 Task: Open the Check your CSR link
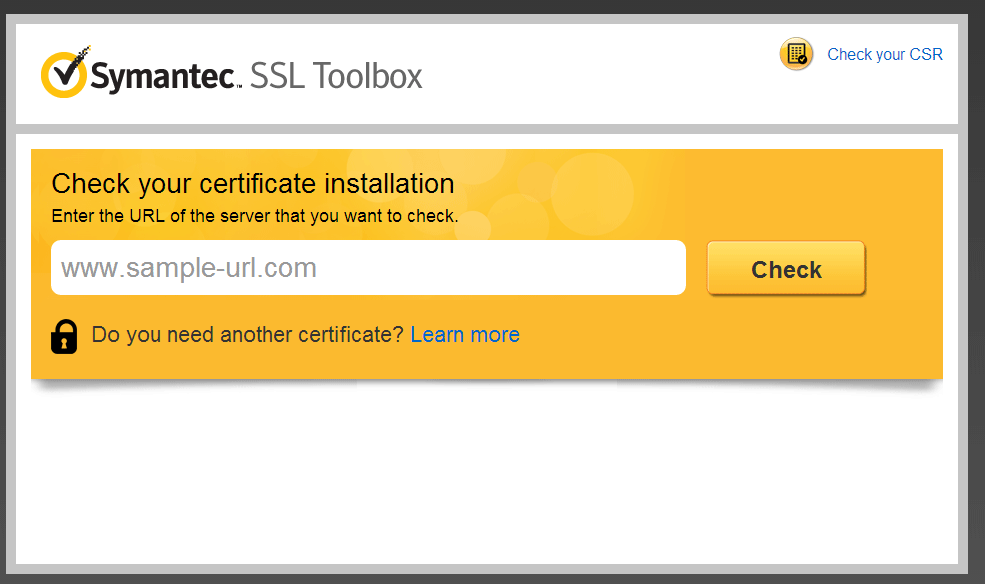884,55
